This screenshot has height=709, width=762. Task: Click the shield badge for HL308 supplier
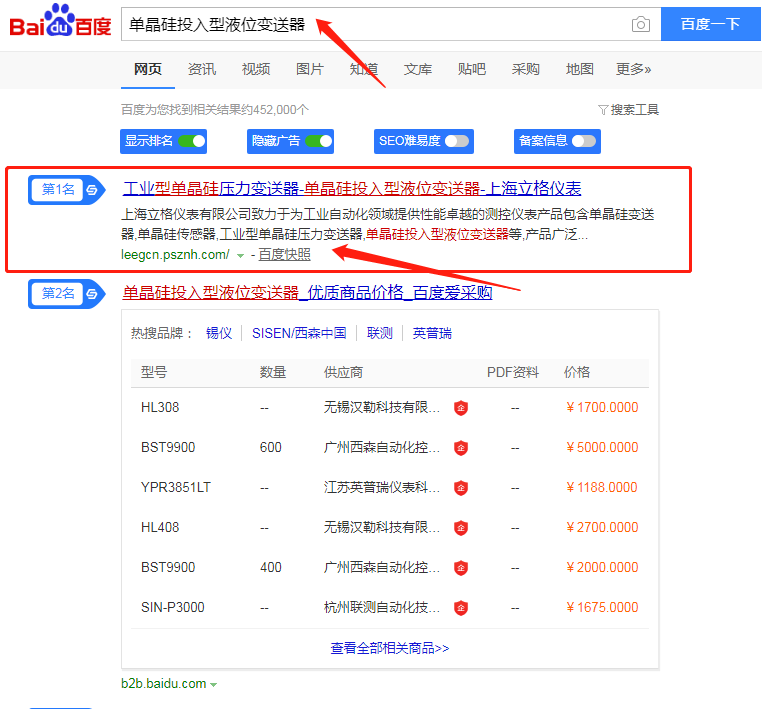[461, 408]
